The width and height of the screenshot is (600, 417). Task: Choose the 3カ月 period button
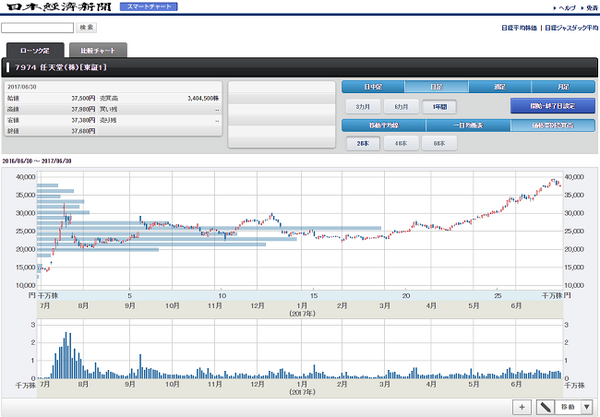coord(363,107)
